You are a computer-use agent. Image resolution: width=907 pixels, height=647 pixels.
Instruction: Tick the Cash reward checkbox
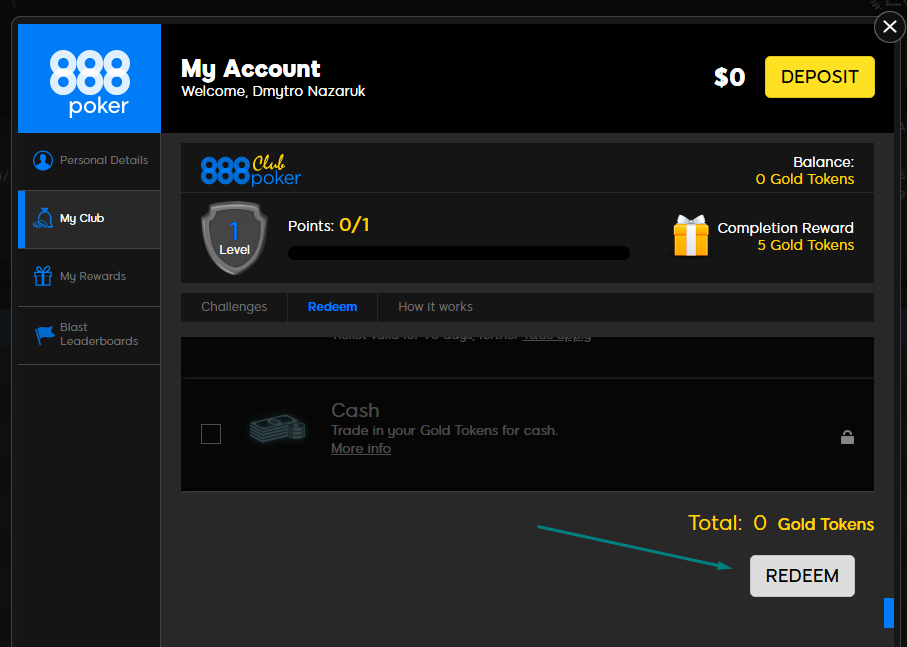point(211,434)
